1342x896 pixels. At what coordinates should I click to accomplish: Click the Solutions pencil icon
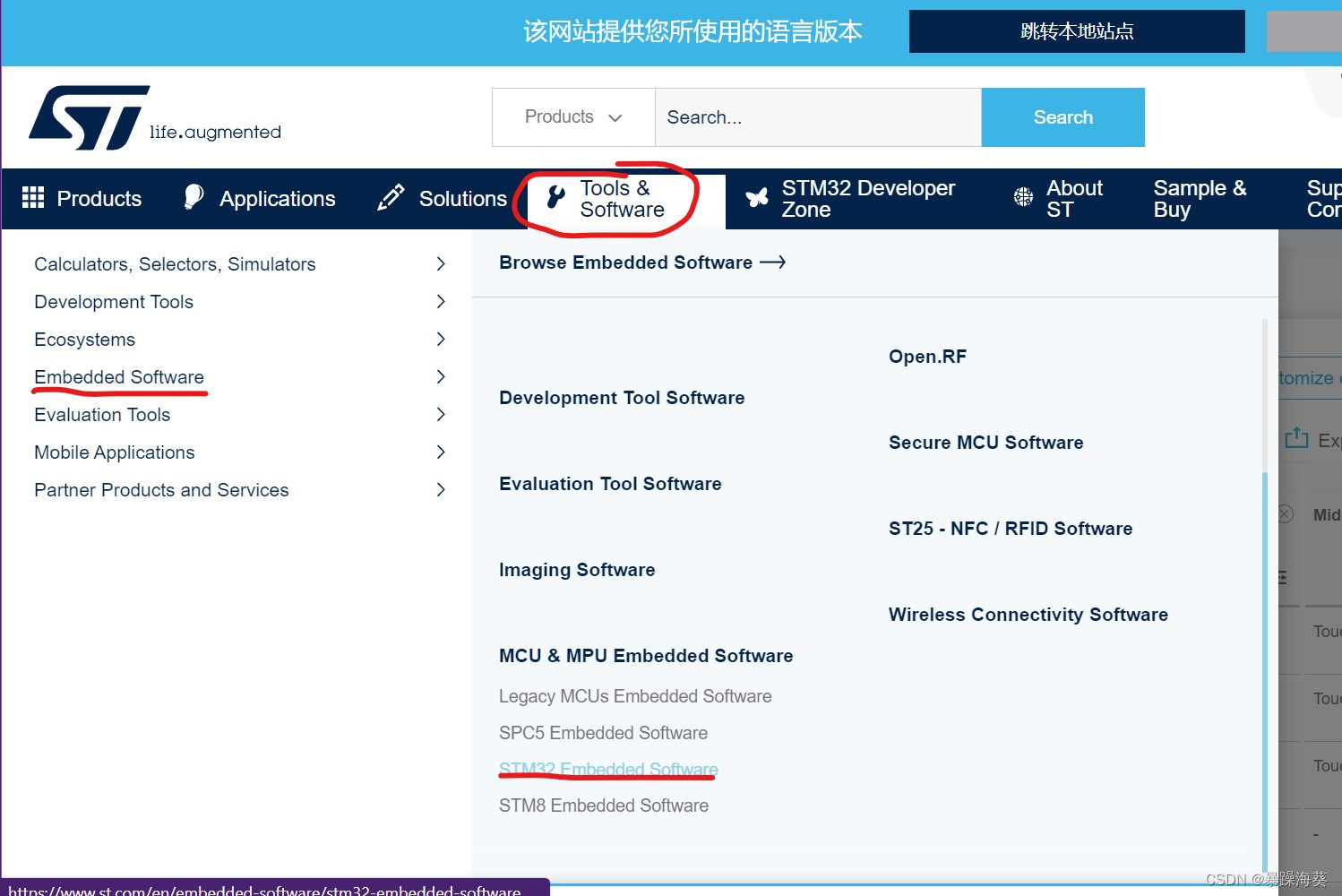391,198
